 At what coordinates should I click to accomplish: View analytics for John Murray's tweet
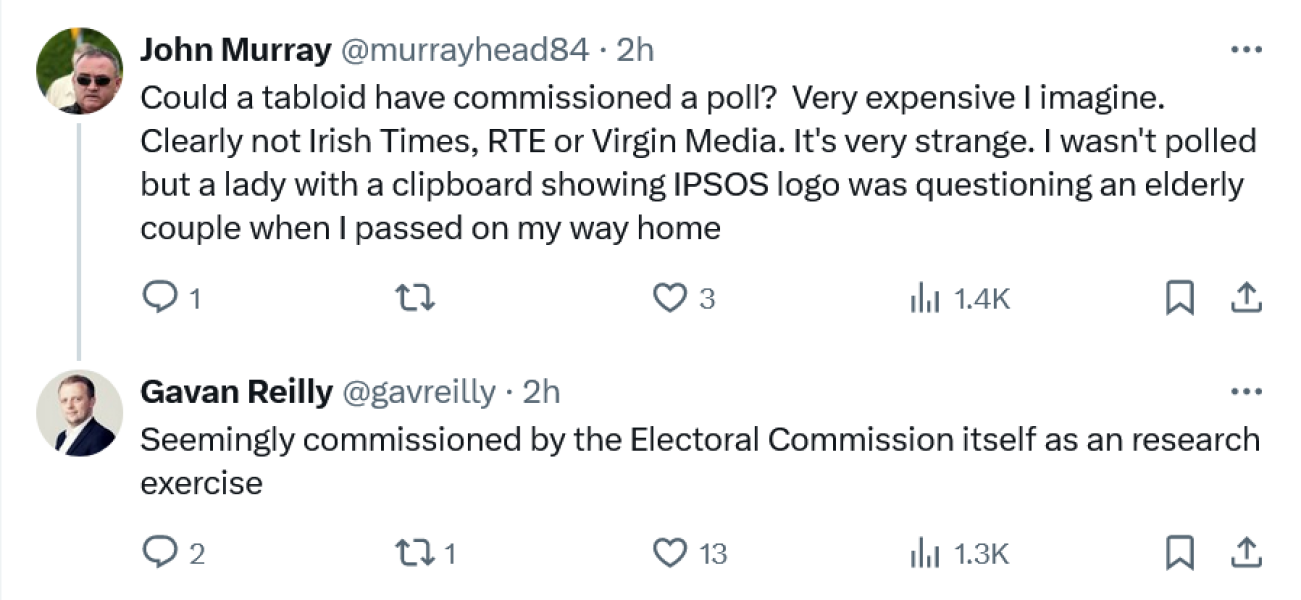click(922, 298)
